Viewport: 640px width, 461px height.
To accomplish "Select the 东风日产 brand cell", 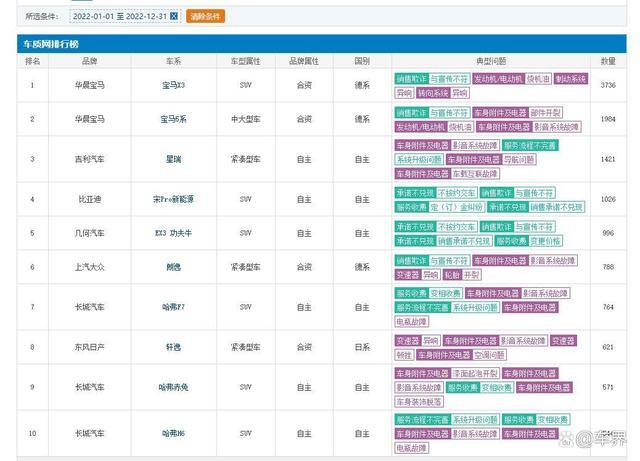I will coord(90,347).
